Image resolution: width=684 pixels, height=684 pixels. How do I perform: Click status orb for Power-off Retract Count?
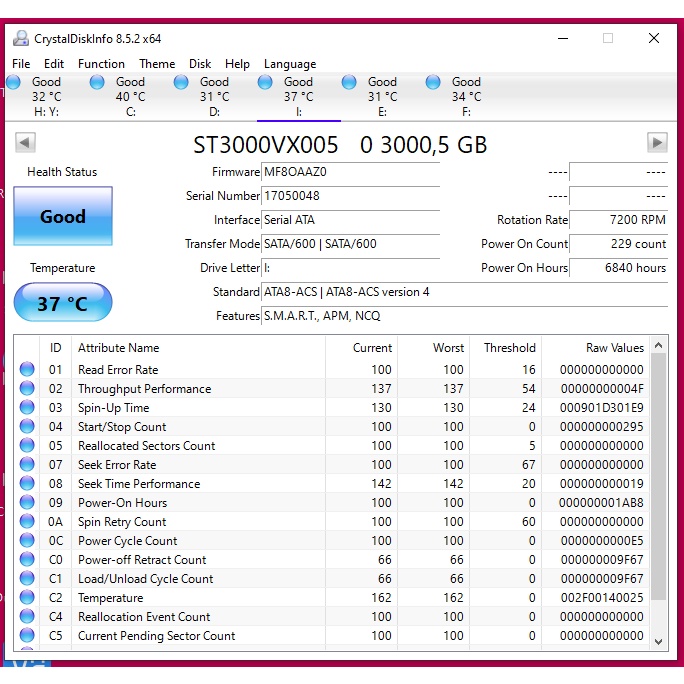pyautogui.click(x=27, y=559)
